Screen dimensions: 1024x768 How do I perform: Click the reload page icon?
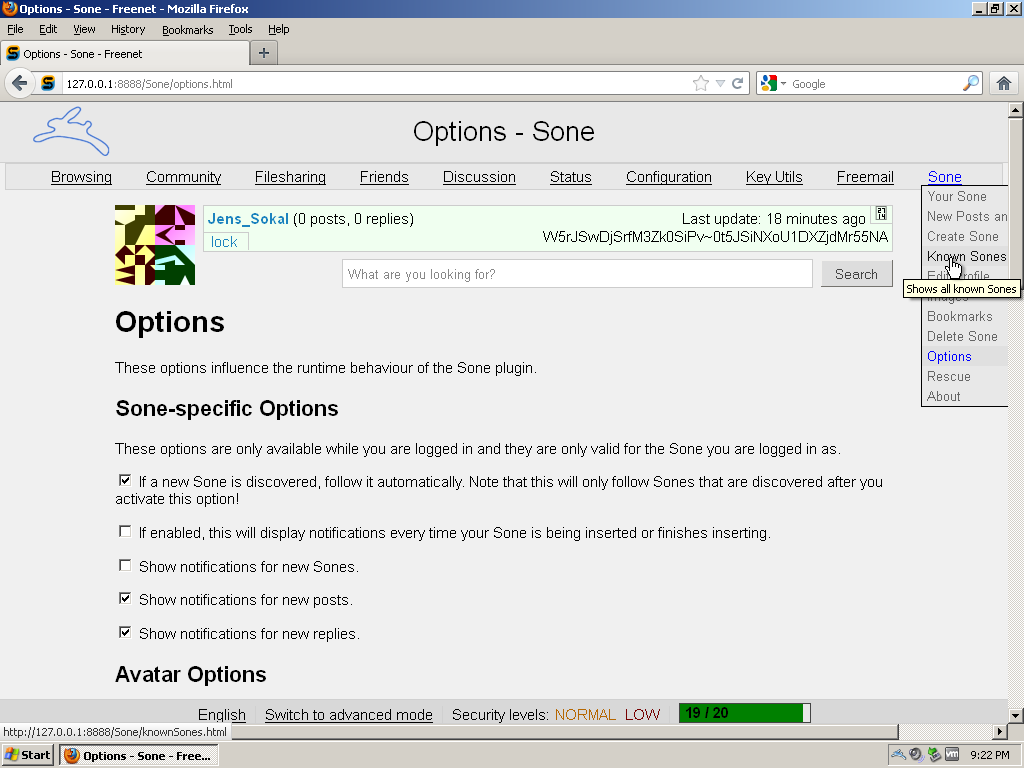[737, 84]
